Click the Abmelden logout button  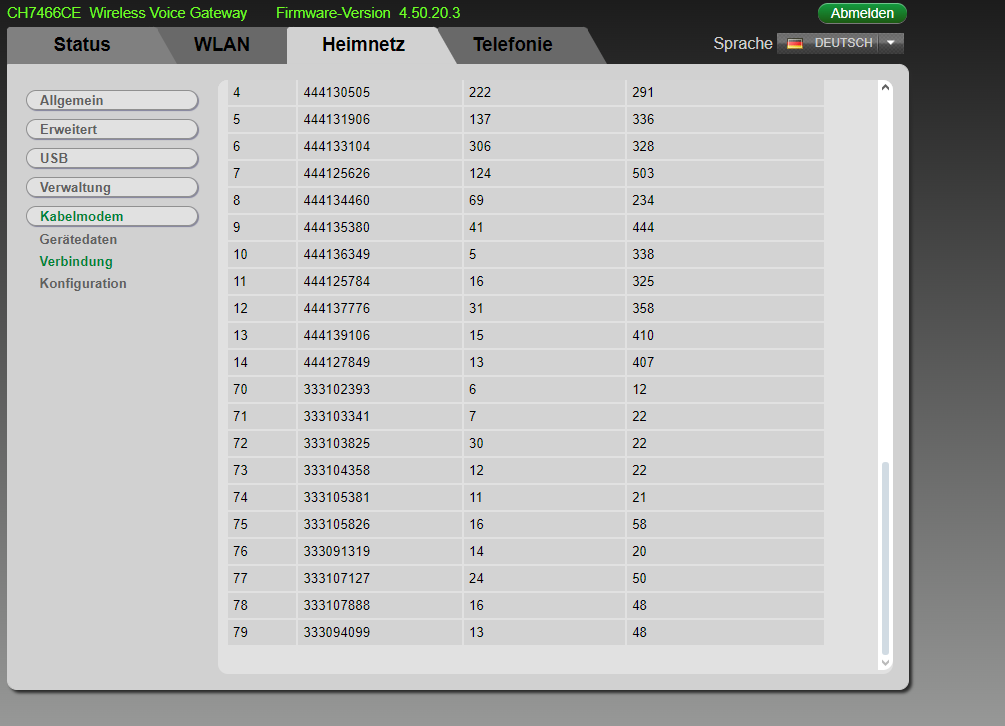862,13
